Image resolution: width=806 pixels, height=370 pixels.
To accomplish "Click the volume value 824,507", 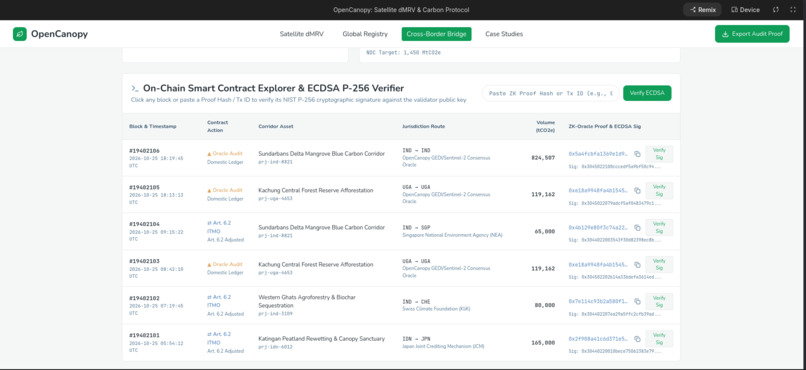I will click(x=543, y=158).
